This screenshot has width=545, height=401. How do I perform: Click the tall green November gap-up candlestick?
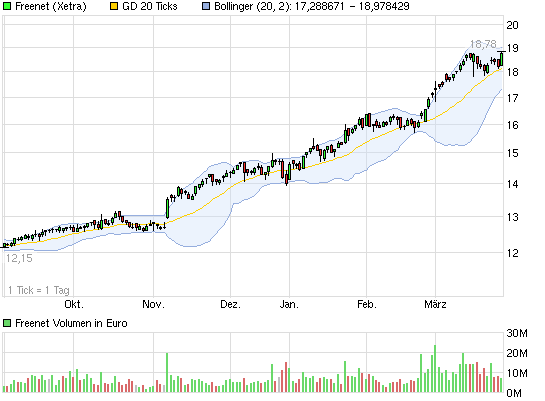point(168,208)
